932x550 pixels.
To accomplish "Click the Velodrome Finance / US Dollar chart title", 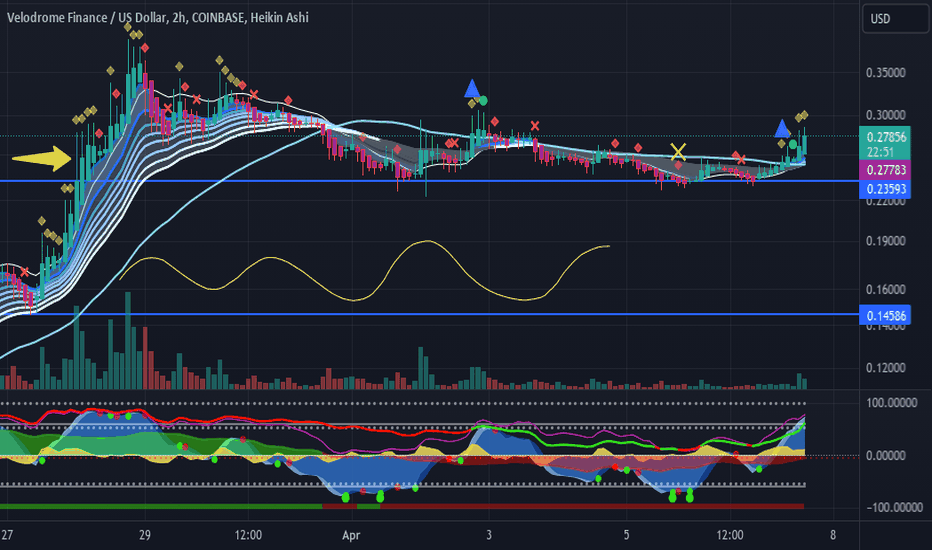I will pos(158,18).
